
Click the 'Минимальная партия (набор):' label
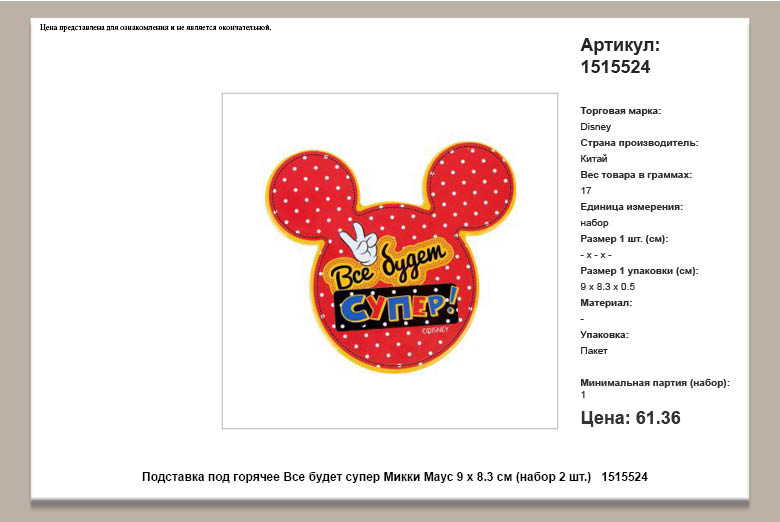(x=655, y=383)
